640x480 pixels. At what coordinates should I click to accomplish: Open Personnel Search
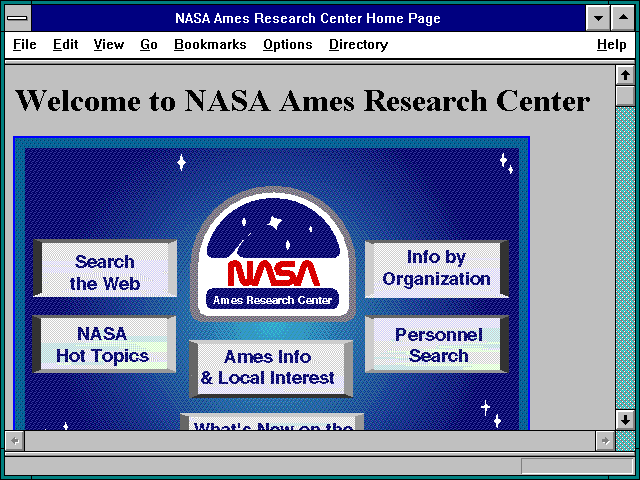[x=437, y=344]
